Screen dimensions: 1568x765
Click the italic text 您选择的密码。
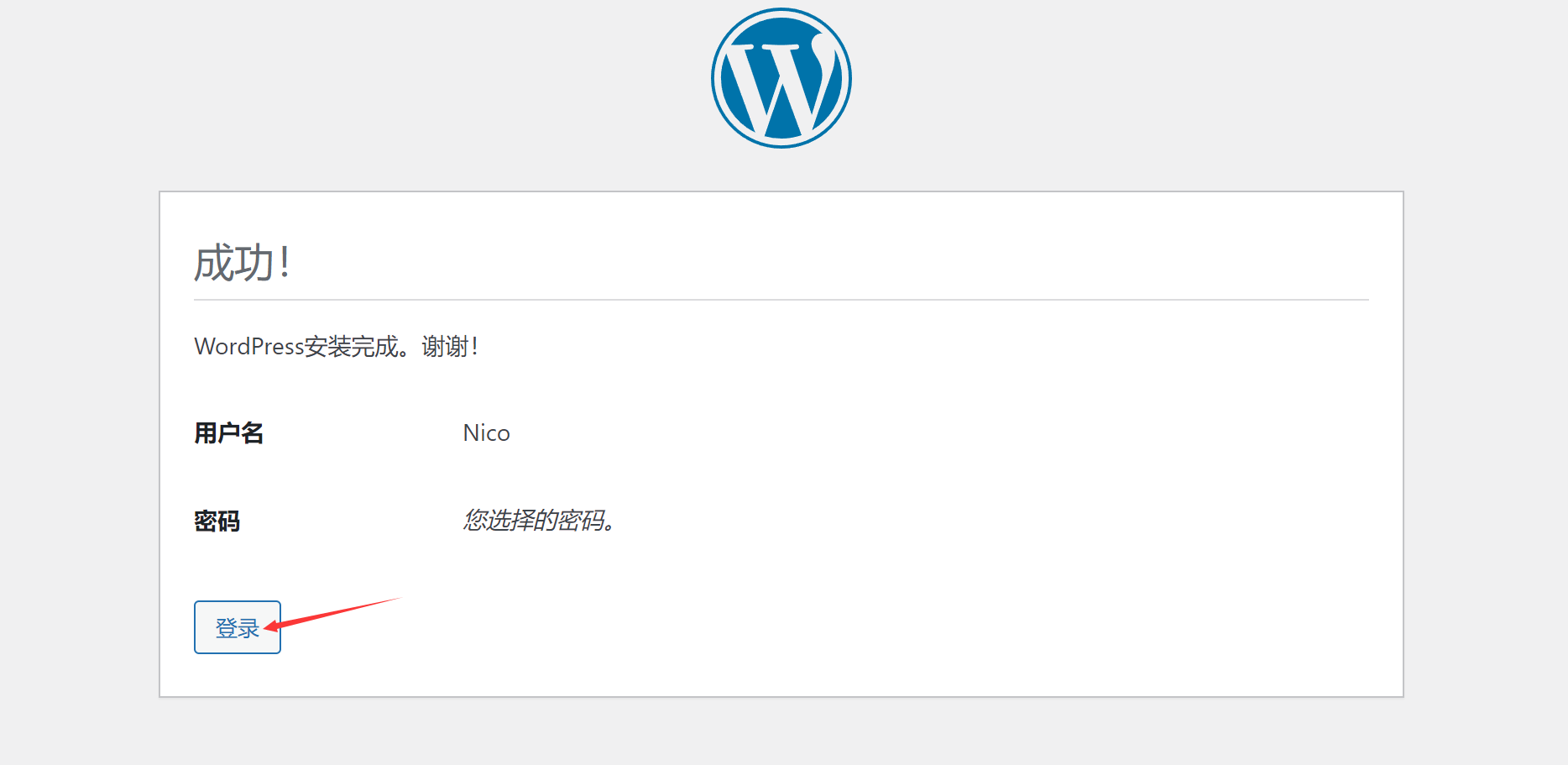tap(539, 521)
